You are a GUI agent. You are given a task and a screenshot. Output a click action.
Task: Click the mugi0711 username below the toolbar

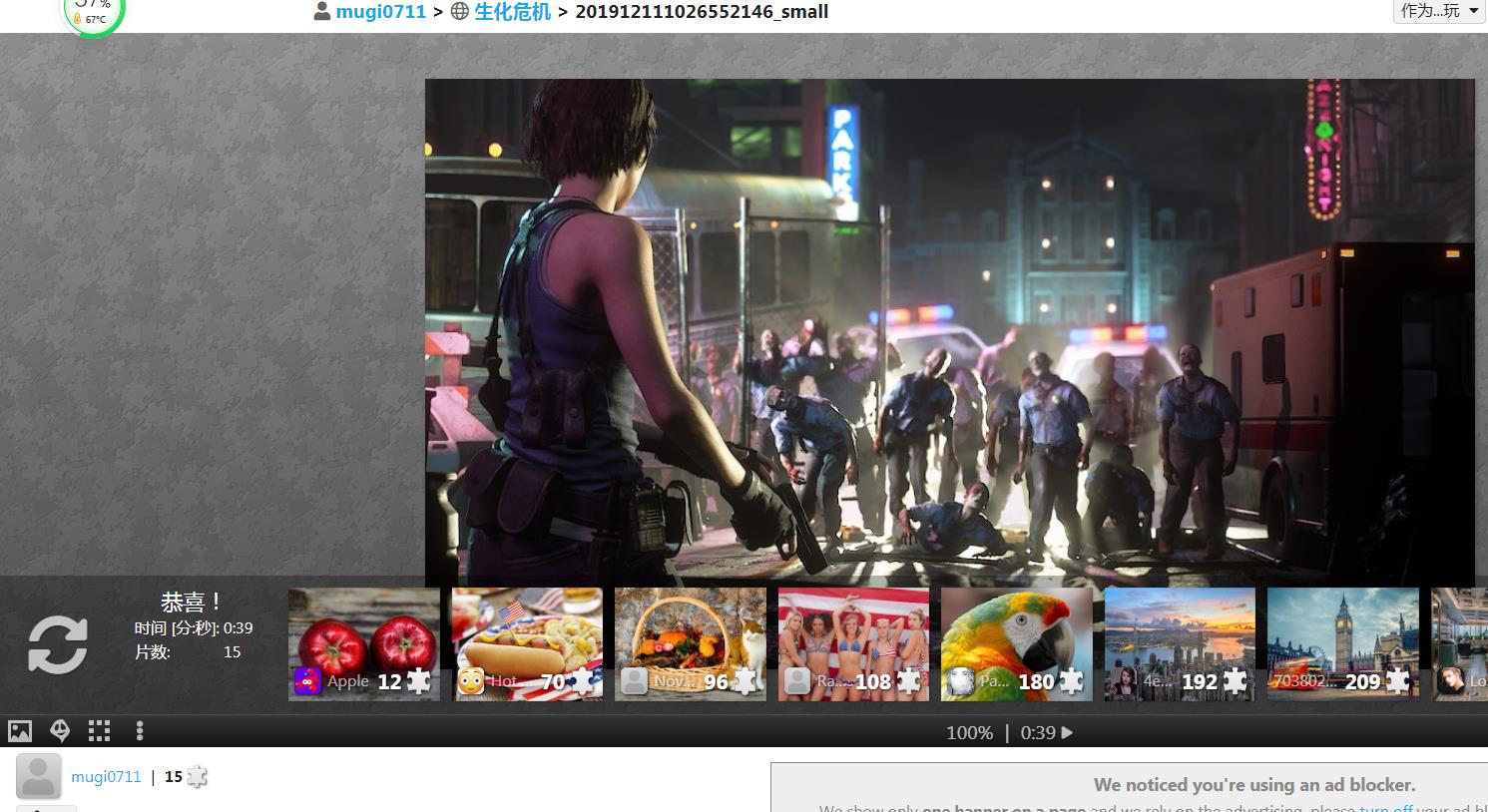(x=106, y=777)
